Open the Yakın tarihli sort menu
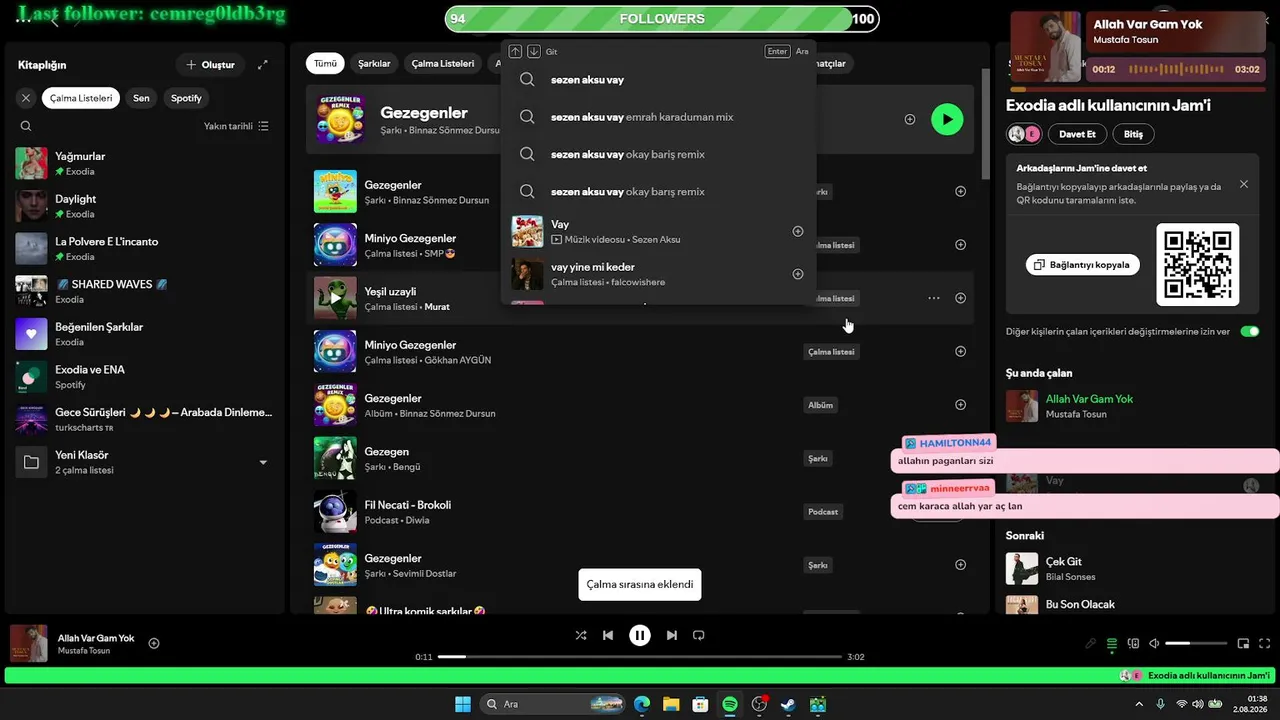Viewport: 1280px width, 720px height. pos(236,126)
